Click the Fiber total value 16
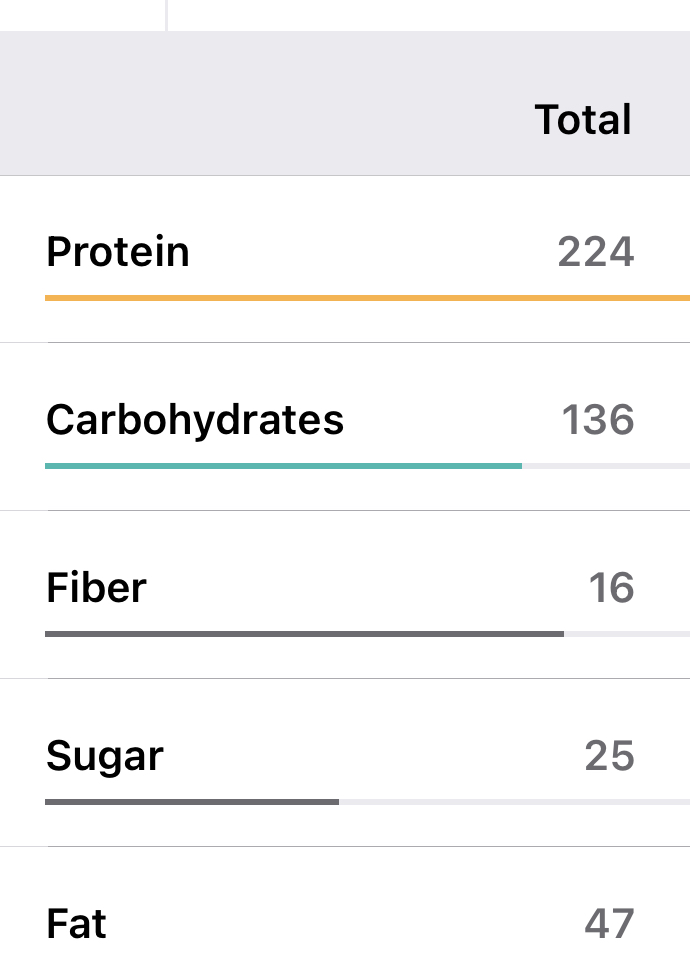The height and width of the screenshot is (963, 690). 611,588
